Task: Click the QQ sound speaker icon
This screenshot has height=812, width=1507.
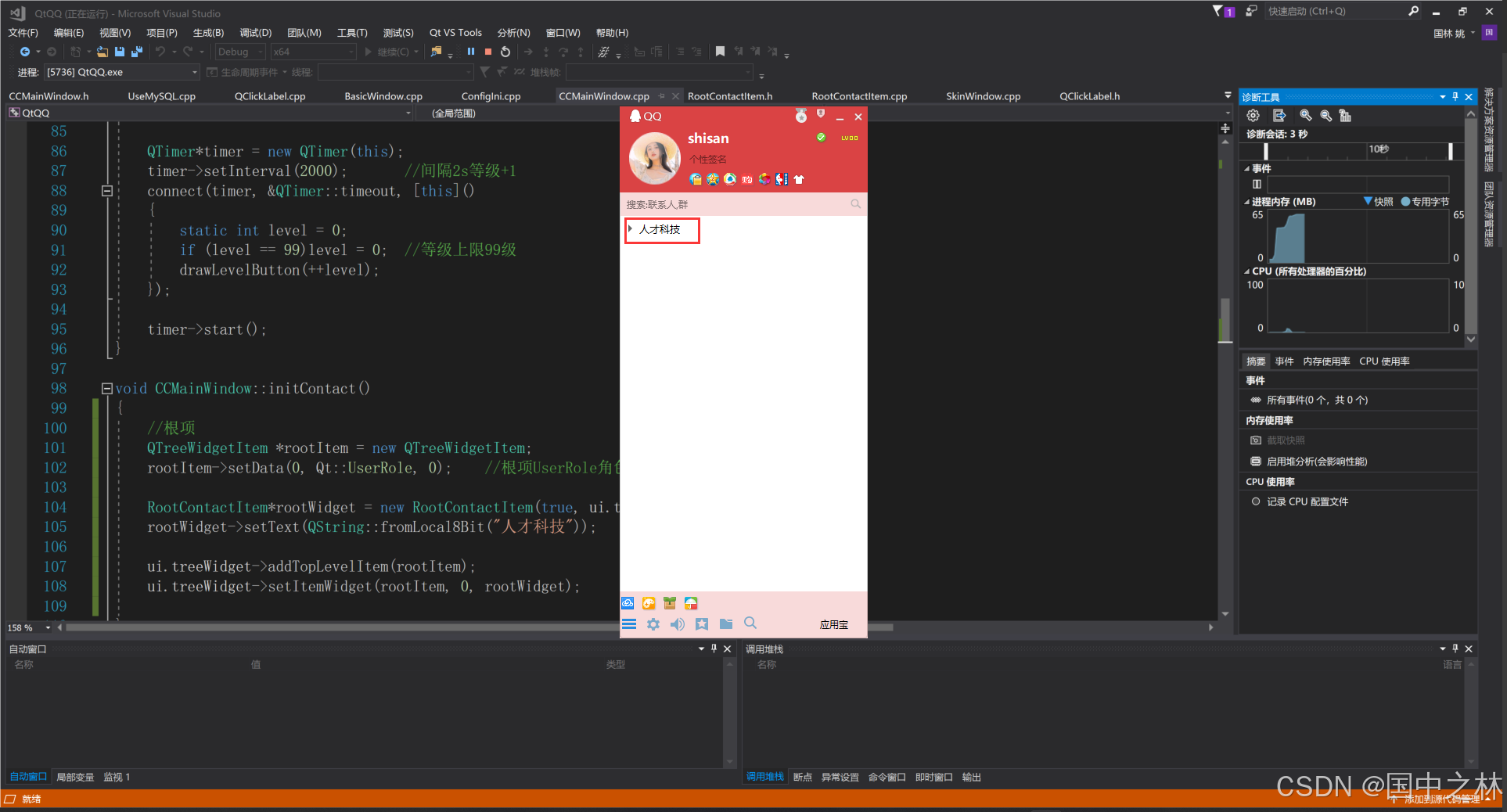Action: point(678,623)
